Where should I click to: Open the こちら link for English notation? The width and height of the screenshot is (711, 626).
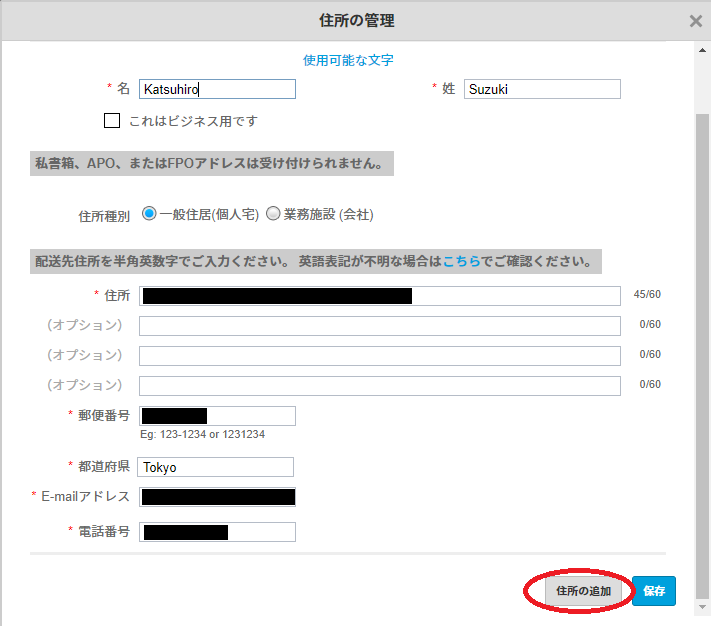click(462, 262)
